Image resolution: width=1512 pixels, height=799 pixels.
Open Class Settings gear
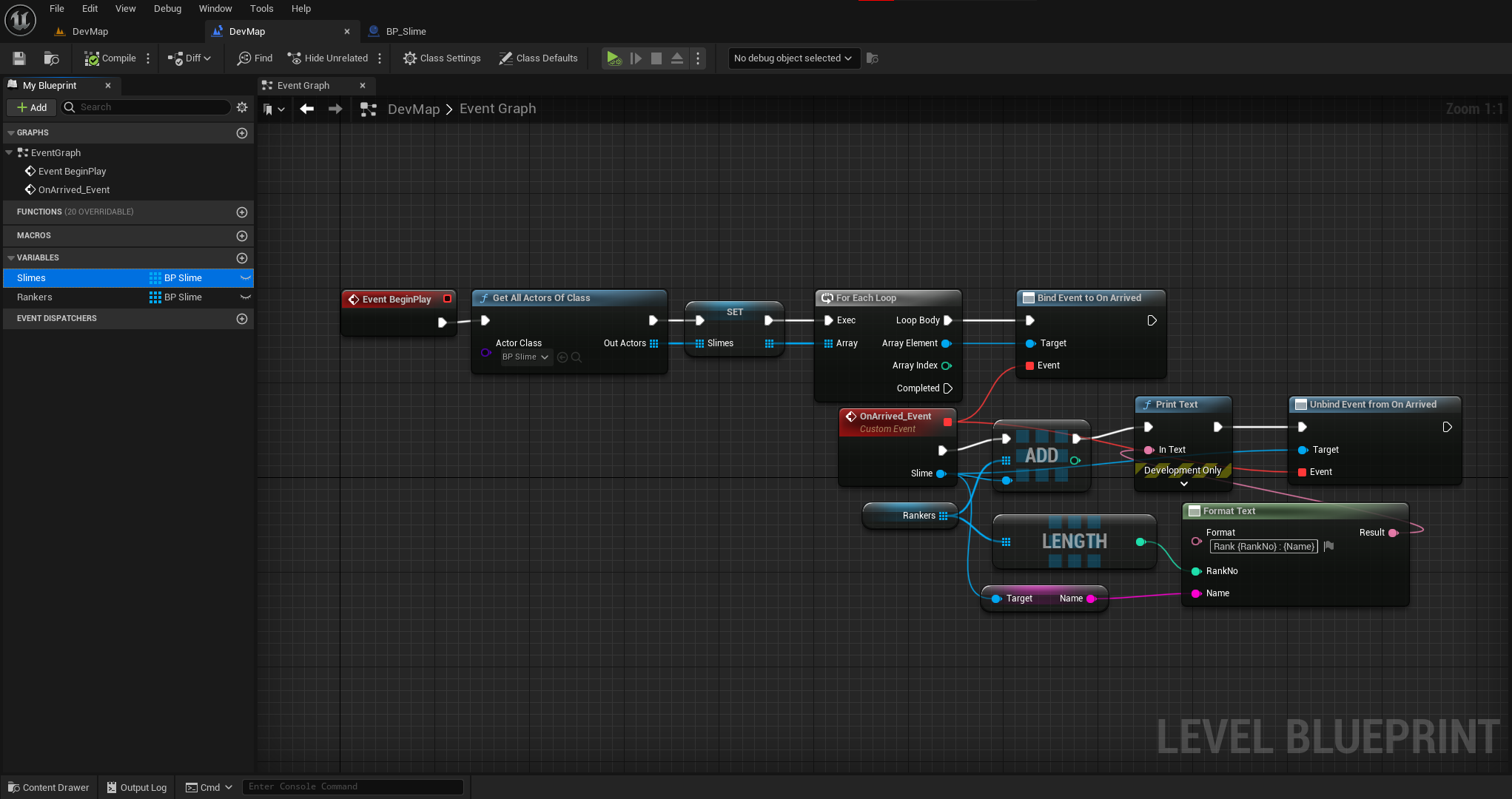pyautogui.click(x=410, y=58)
